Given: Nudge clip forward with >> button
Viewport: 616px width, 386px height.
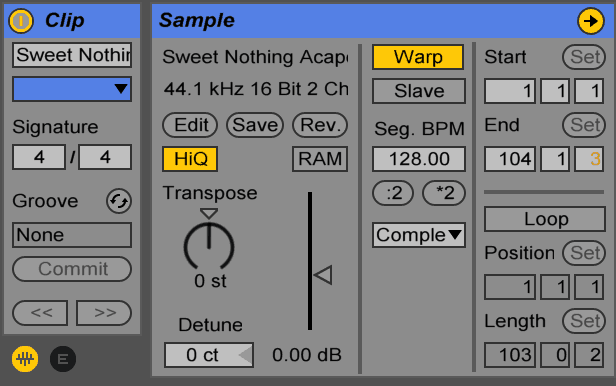Looking at the screenshot, I should click(x=104, y=313).
